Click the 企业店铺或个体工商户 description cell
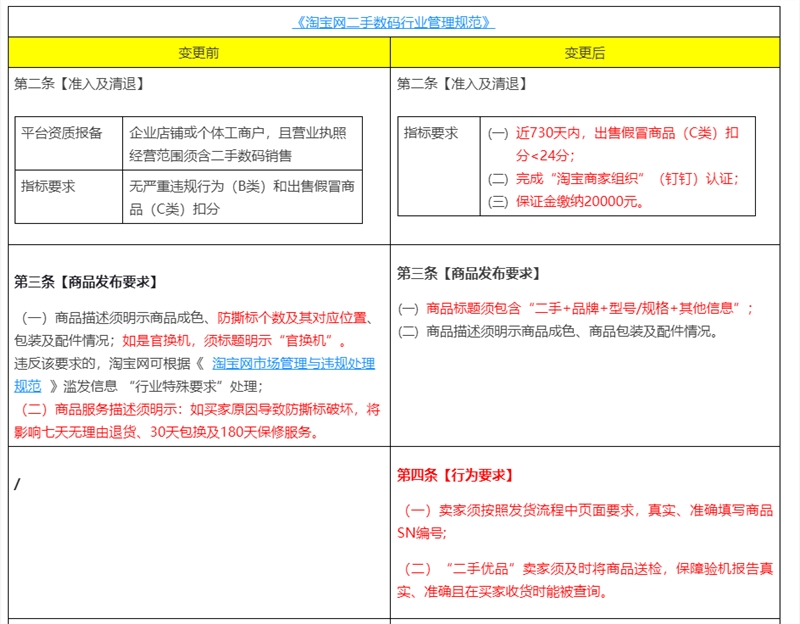Screen dimensions: 800x624 pyautogui.click(x=242, y=143)
